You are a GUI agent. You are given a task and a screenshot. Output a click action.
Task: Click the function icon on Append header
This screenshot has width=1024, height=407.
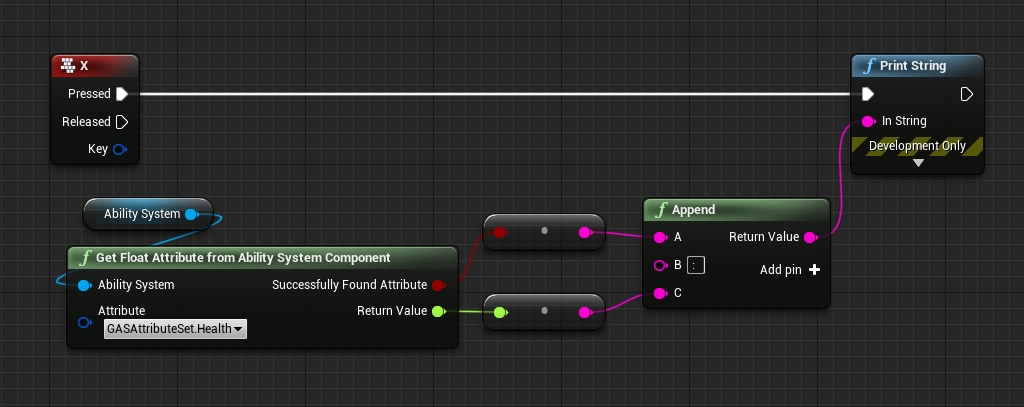pos(662,210)
